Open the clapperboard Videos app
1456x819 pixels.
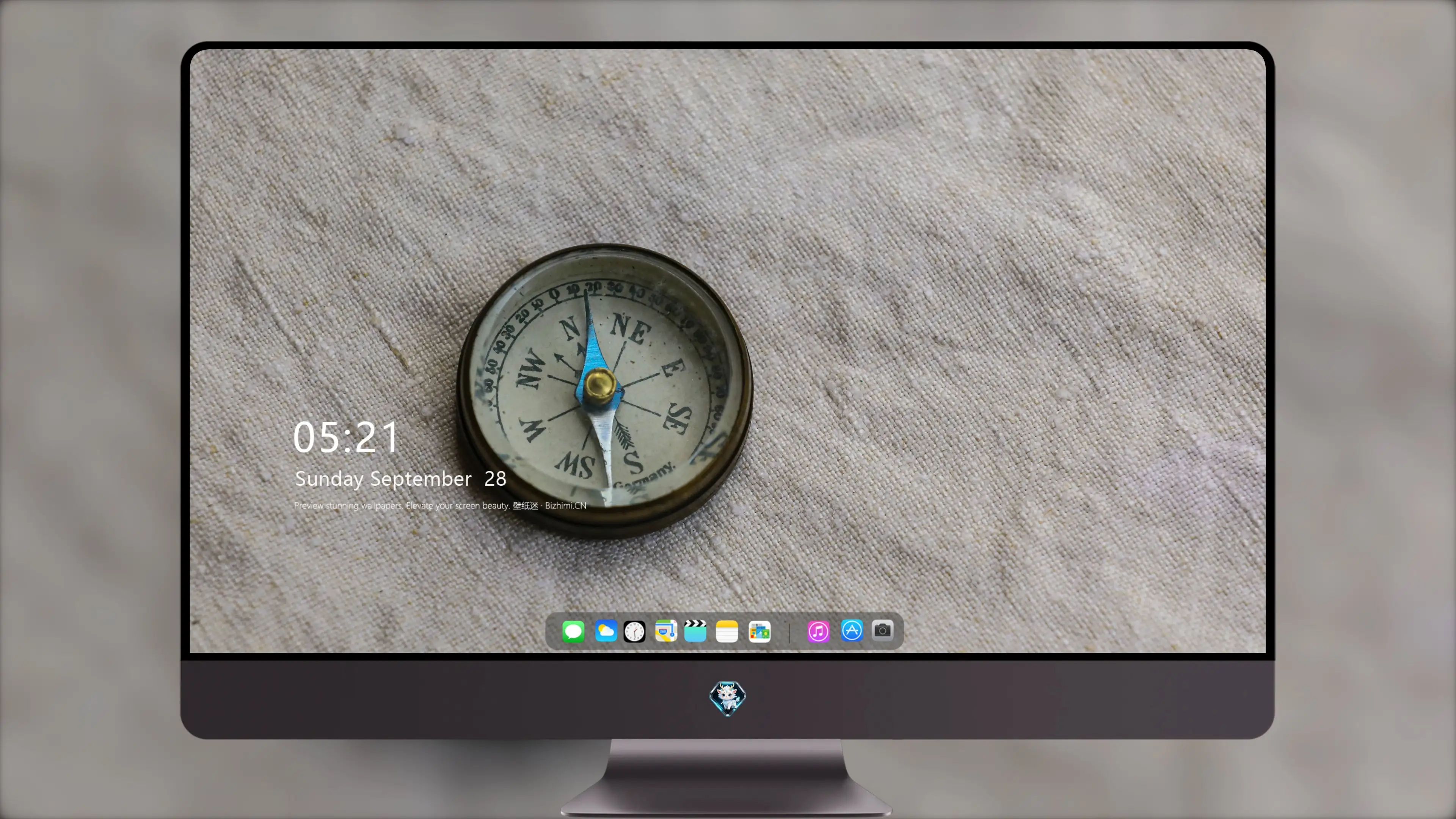tap(695, 631)
